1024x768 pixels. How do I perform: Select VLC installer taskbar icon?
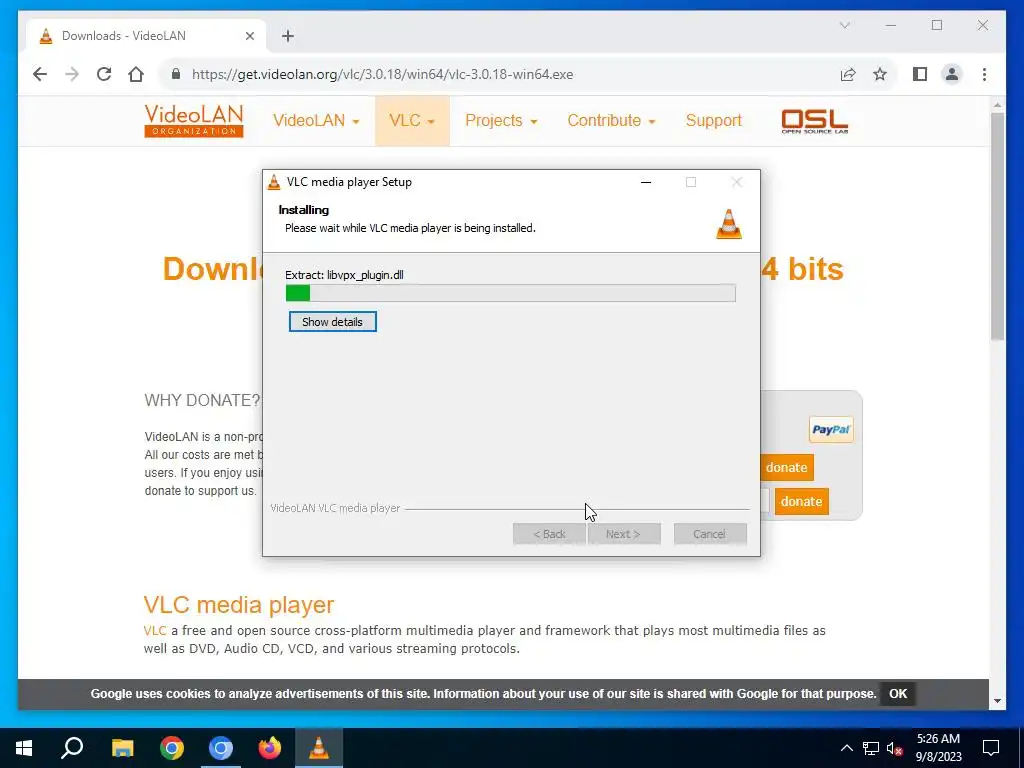319,748
